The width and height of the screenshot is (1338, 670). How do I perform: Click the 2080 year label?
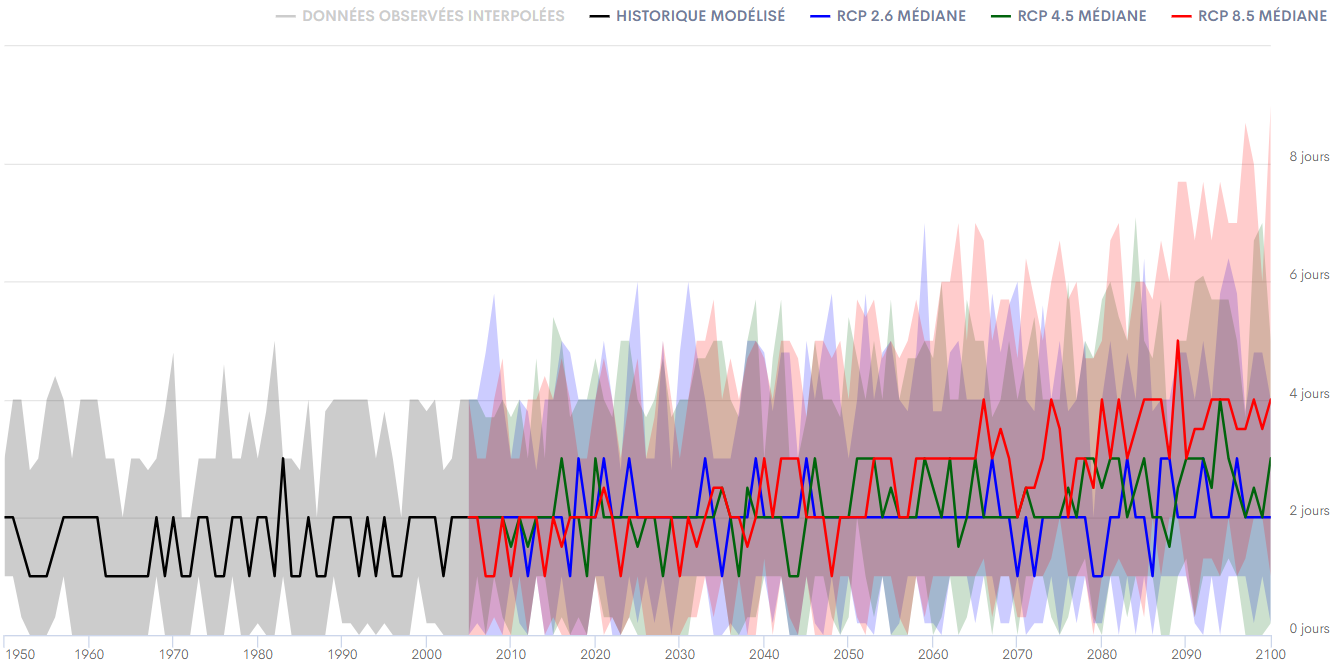[1101, 654]
